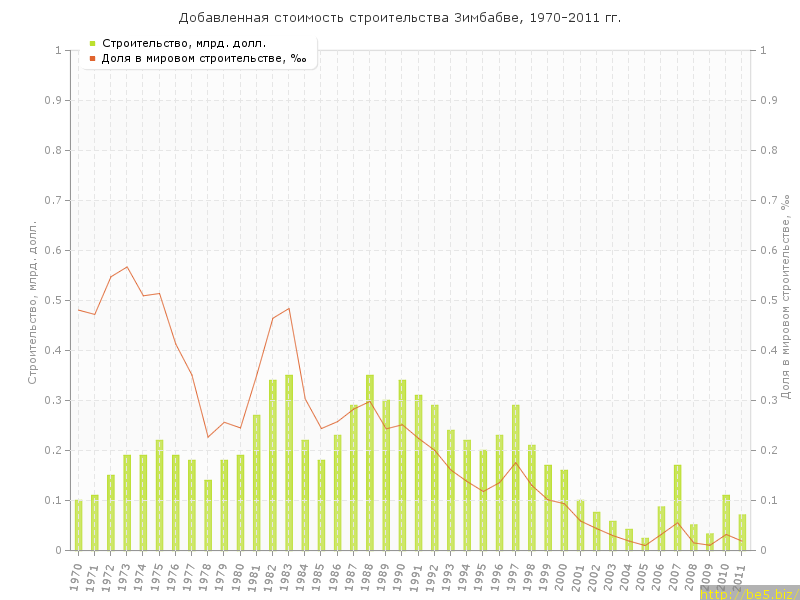The height and width of the screenshot is (600, 800).
Task: Click the orange line peak at 1983
Action: coord(289,308)
